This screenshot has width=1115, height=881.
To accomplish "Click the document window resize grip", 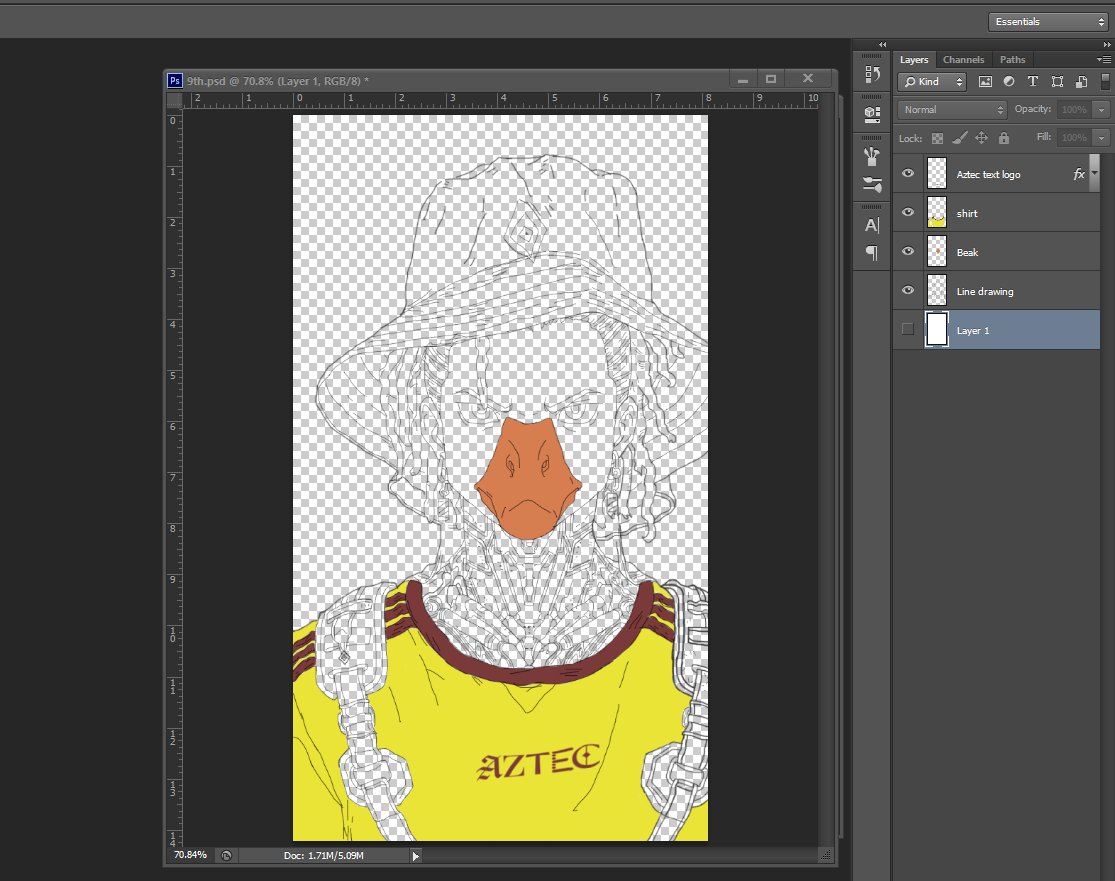I will pos(826,855).
